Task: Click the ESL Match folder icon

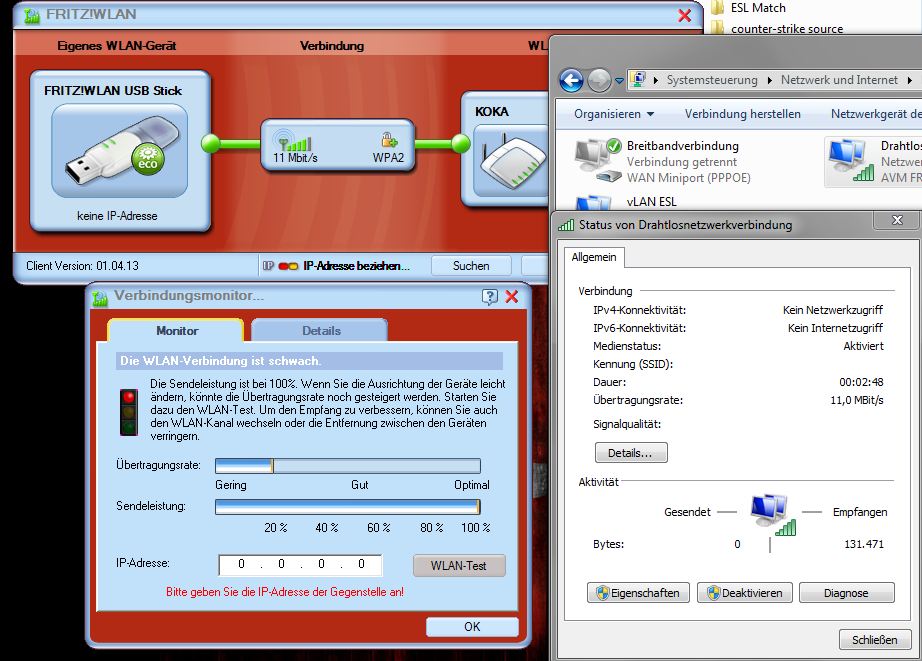Action: click(717, 7)
